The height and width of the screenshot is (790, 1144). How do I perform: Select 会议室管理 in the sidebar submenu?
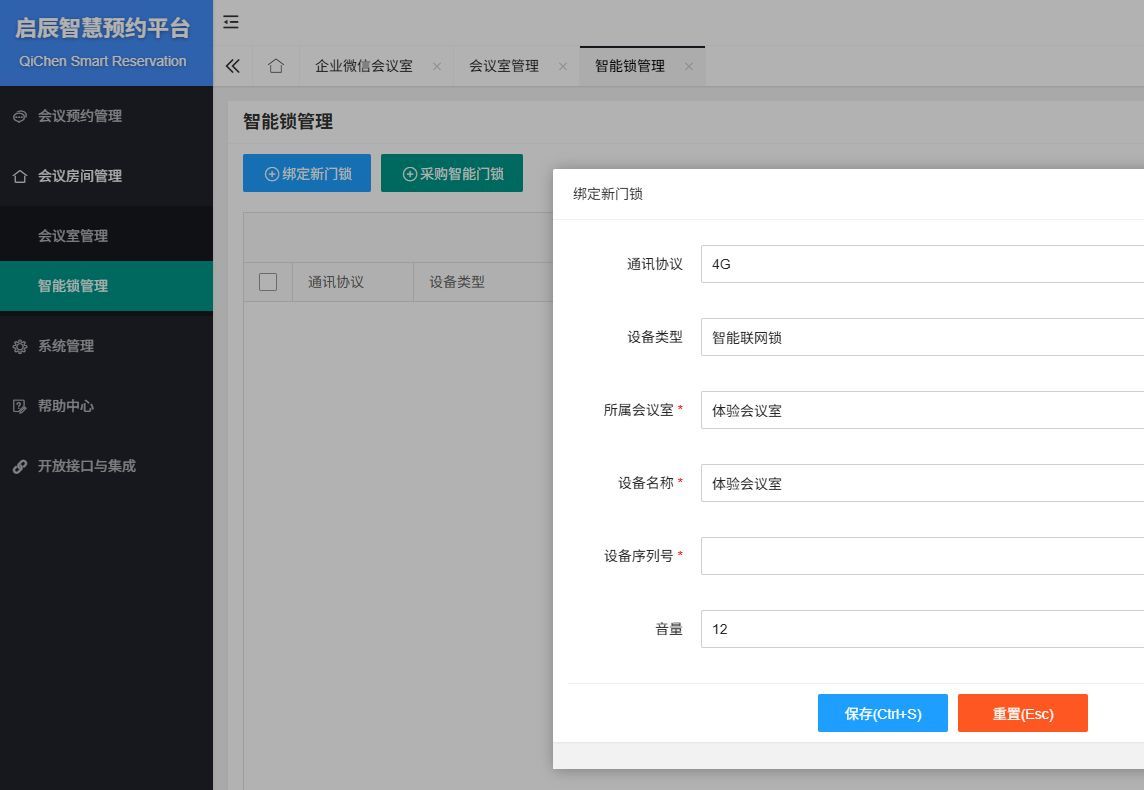[x=73, y=236]
